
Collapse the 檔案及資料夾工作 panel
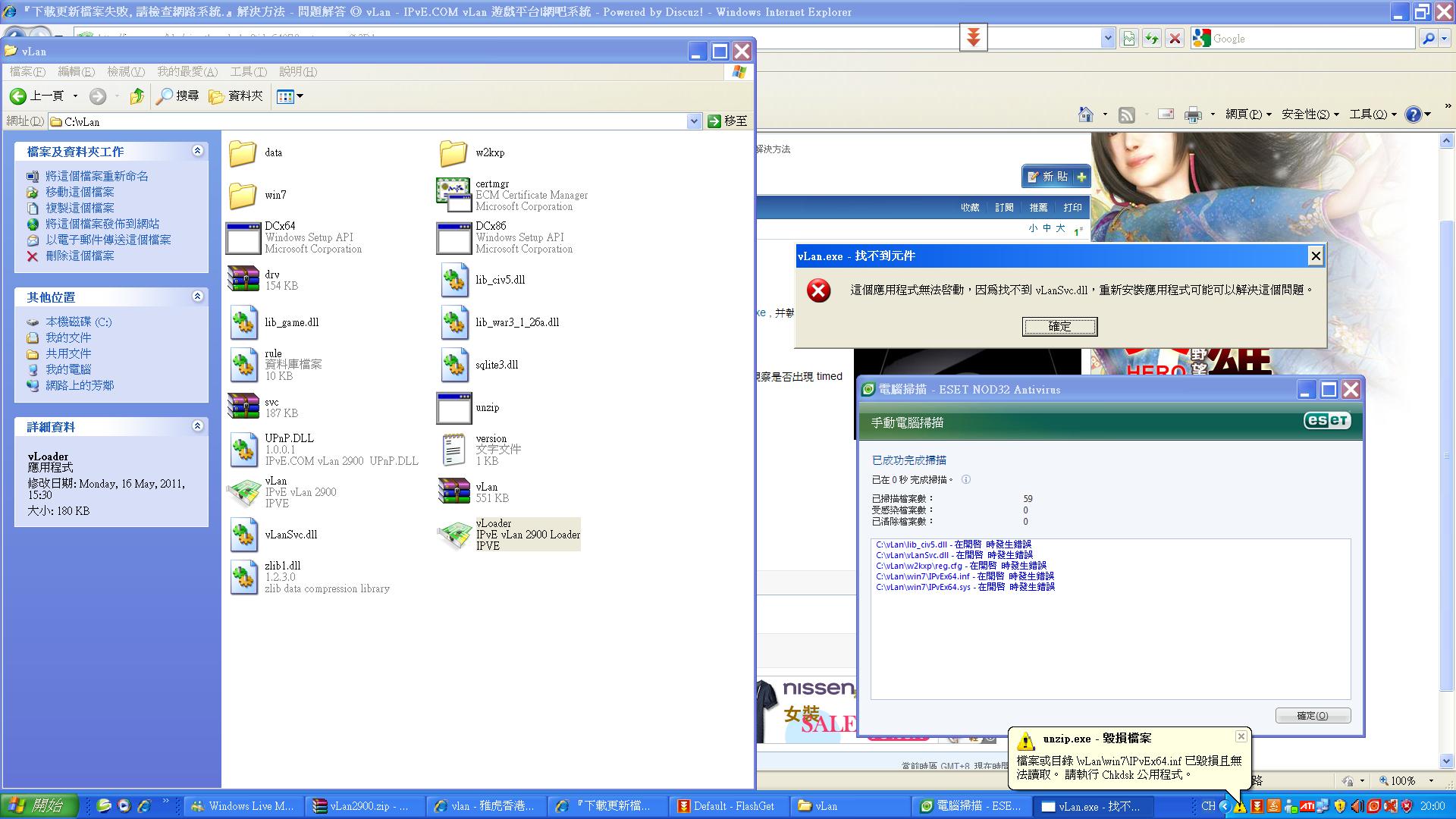pos(198,151)
